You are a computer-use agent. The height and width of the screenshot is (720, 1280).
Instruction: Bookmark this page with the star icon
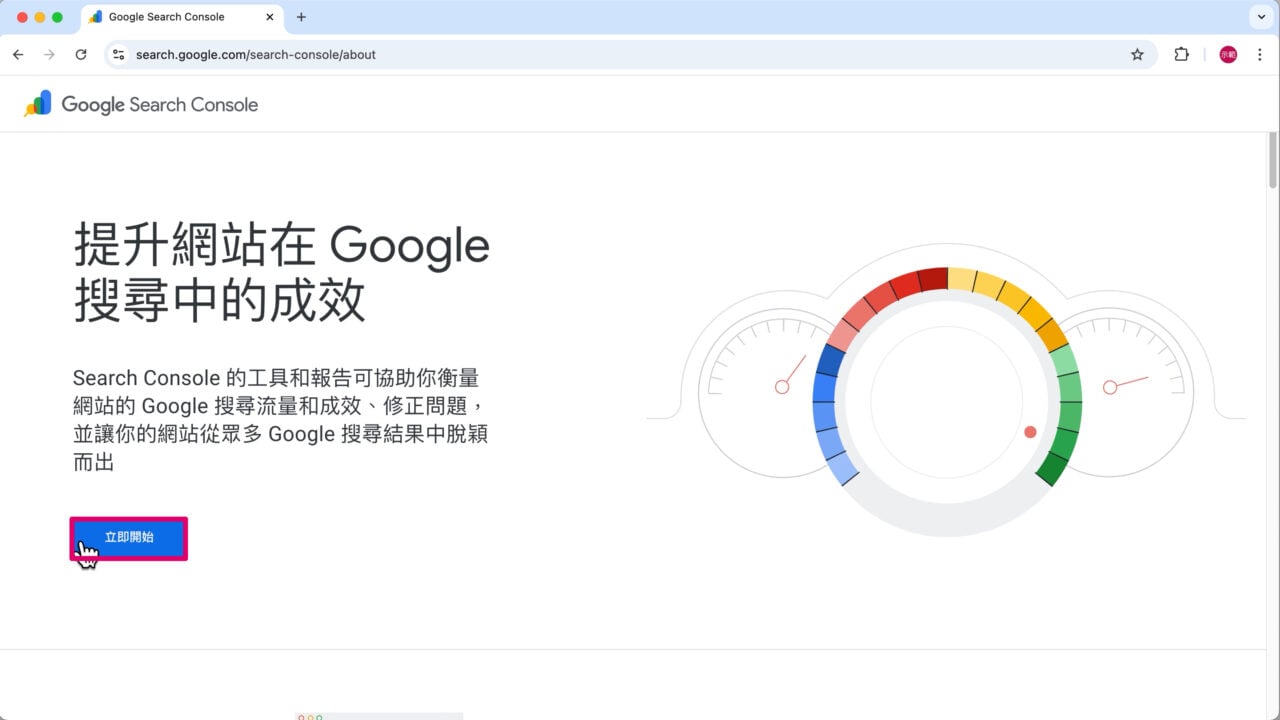coord(1137,55)
